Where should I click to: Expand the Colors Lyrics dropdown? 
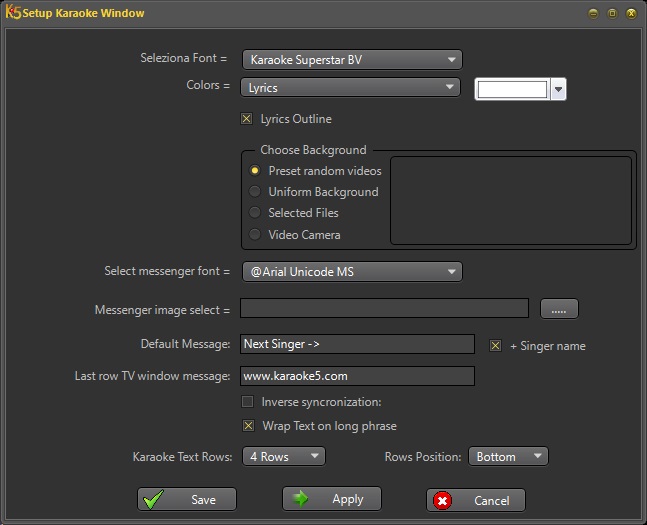coord(350,88)
